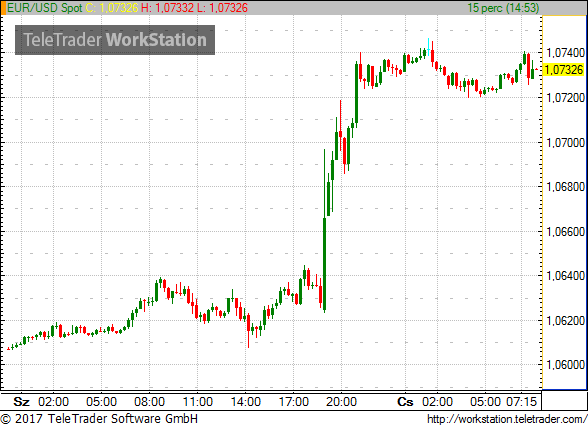
Task: Click the 15 perc (14:53) interval label
Action: (x=503, y=8)
